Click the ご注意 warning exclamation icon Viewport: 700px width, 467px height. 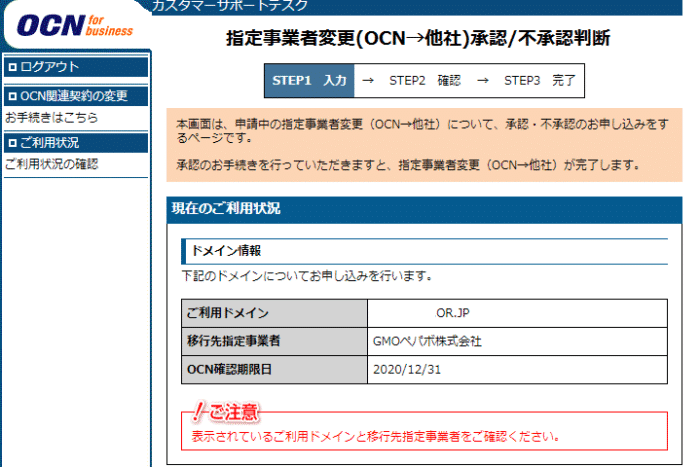point(199,411)
